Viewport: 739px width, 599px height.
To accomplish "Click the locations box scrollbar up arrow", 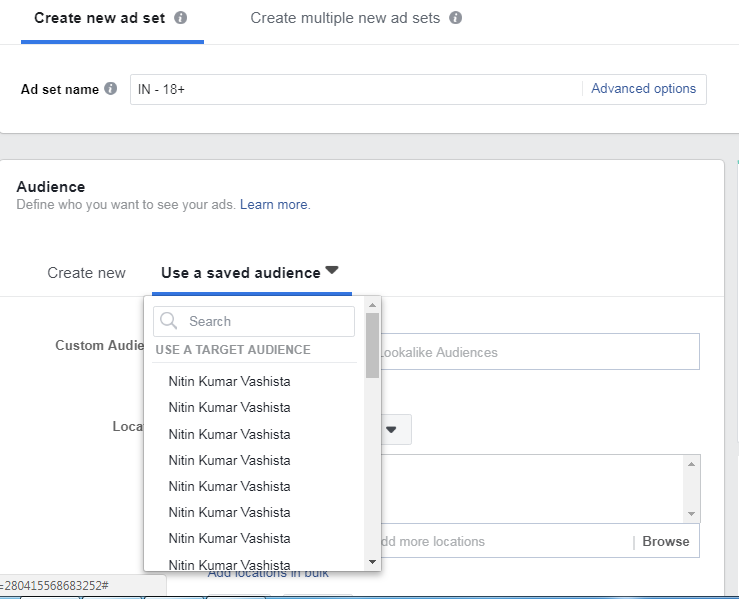I will click(x=691, y=464).
